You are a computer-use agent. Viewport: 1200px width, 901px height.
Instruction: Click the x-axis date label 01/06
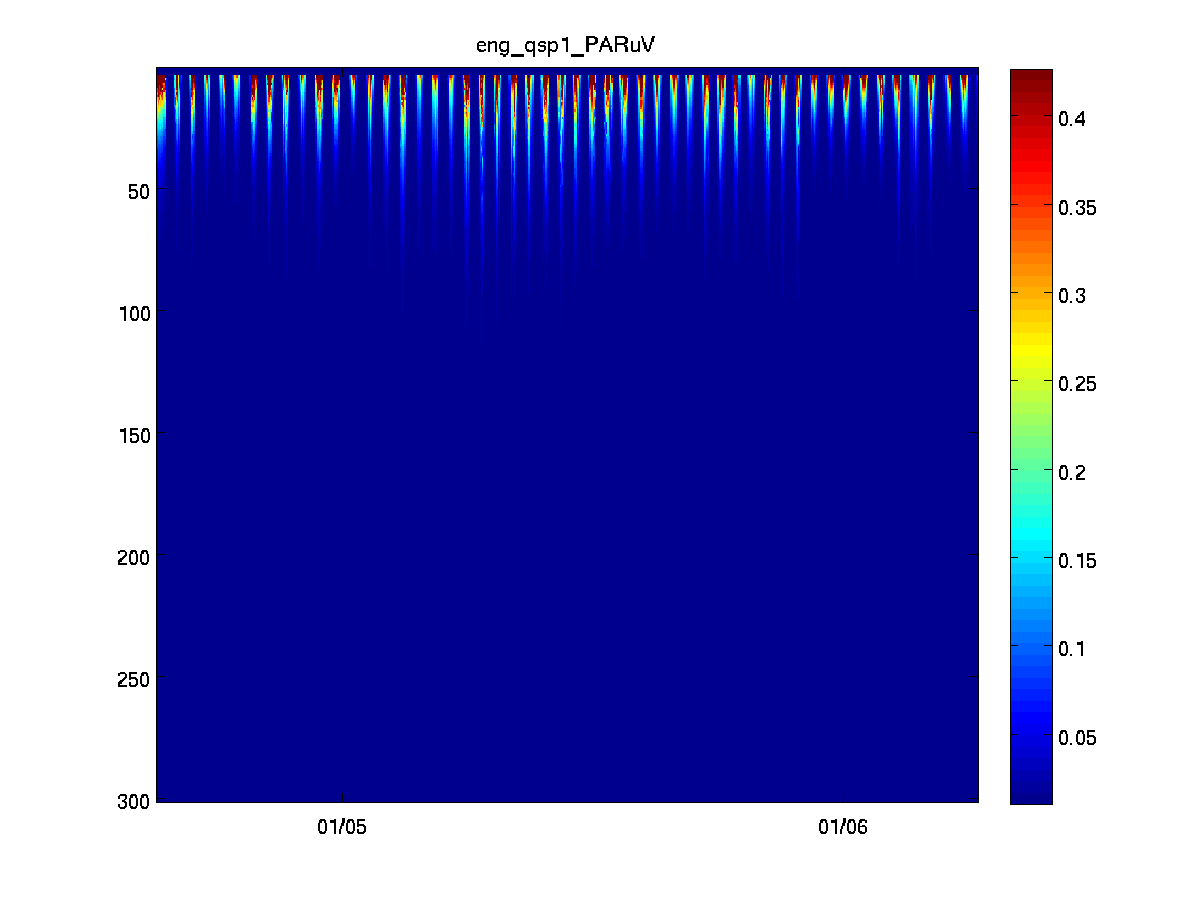click(x=843, y=827)
